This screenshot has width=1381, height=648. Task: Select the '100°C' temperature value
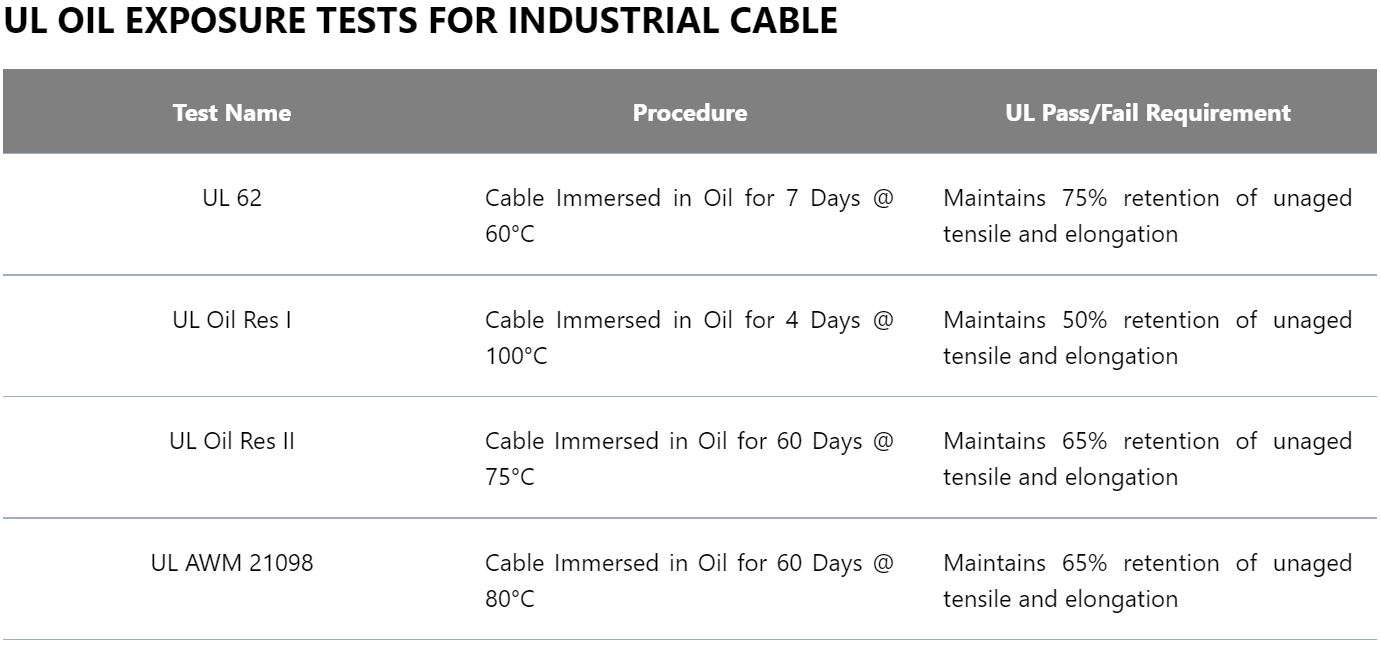516,357
